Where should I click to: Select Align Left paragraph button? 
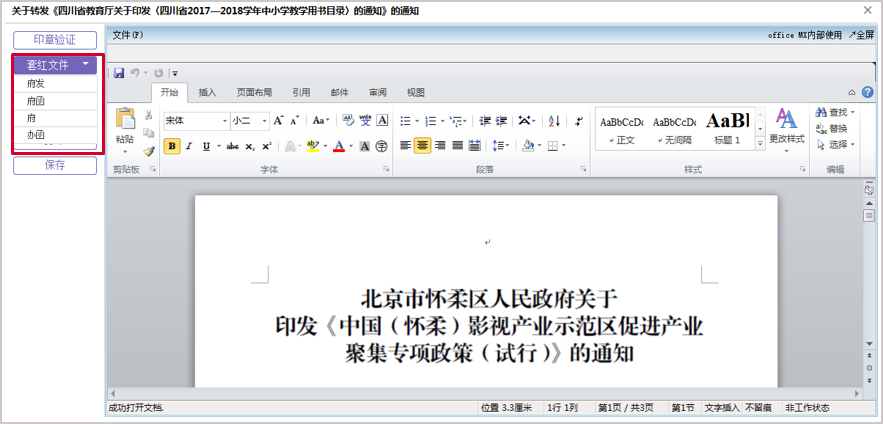[x=405, y=146]
